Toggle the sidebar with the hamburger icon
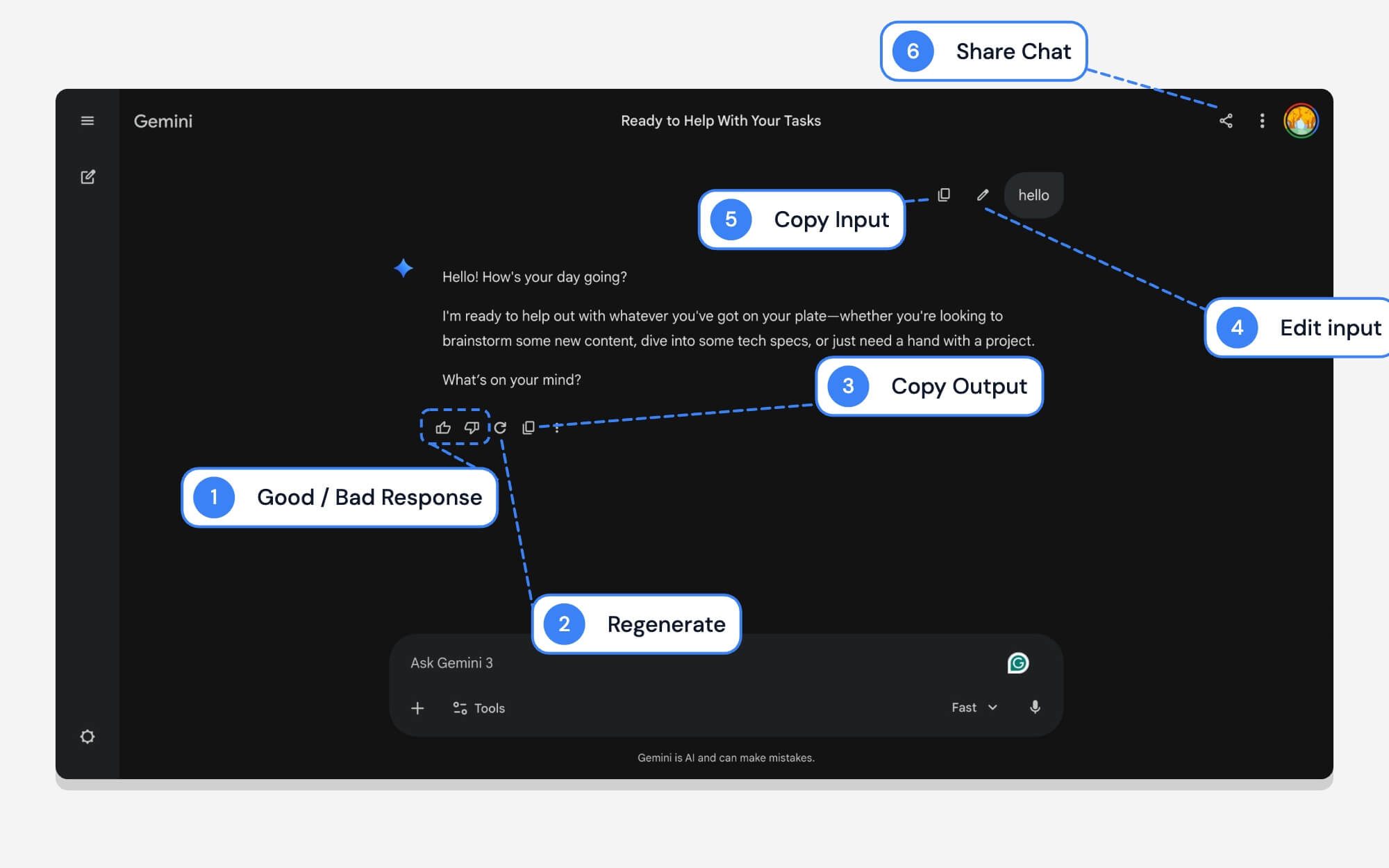 [x=88, y=121]
